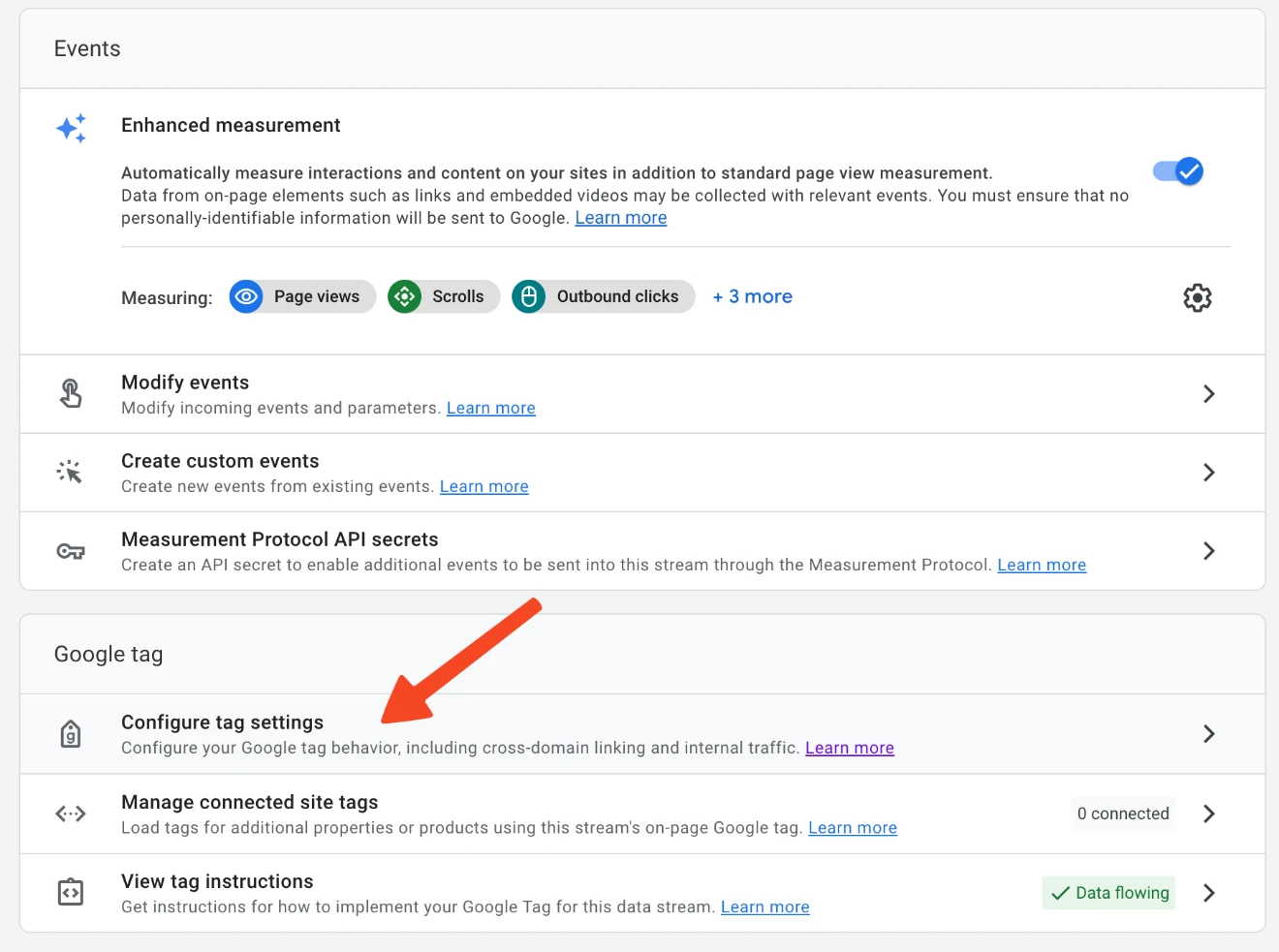The height and width of the screenshot is (952, 1279).
Task: Expand Measurement Protocol API secrets chevron
Action: coord(1208,551)
